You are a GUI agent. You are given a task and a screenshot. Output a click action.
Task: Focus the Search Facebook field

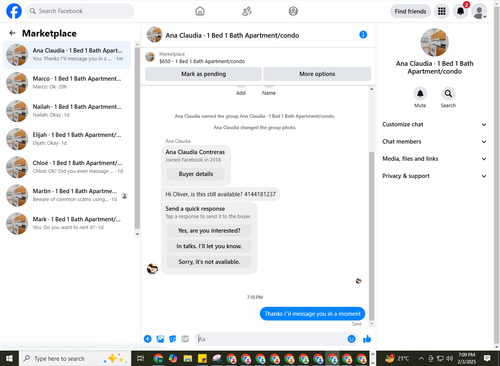click(80, 11)
